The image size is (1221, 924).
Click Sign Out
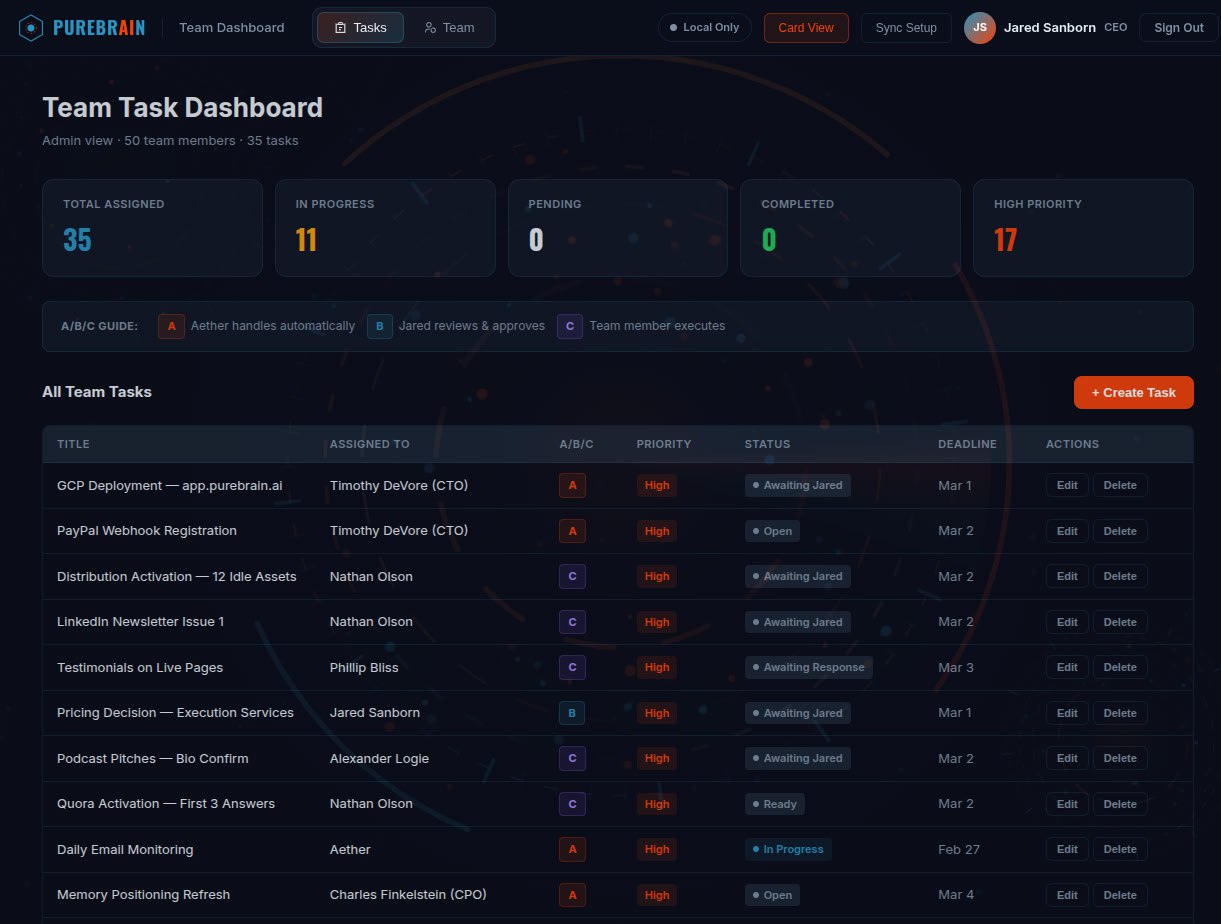coord(1178,27)
